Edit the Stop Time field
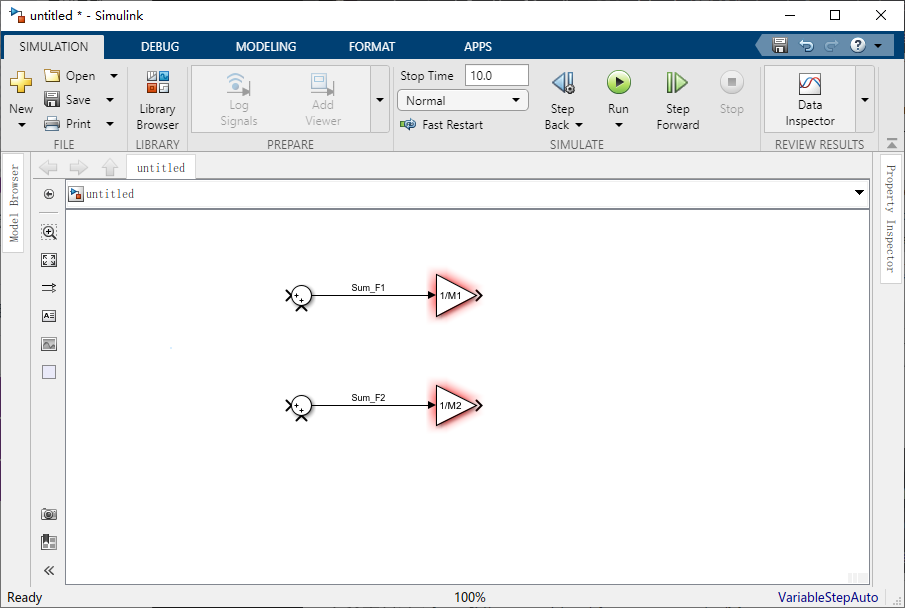905x608 pixels. (496, 76)
